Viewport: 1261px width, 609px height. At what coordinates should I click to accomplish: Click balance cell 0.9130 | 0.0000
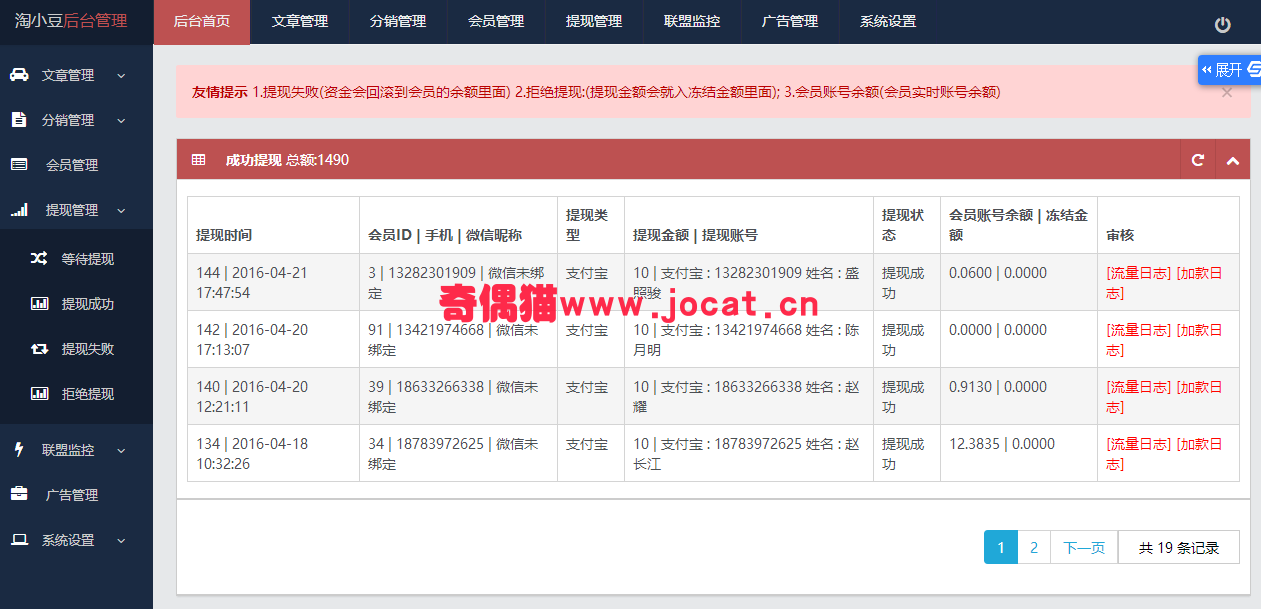click(1019, 396)
